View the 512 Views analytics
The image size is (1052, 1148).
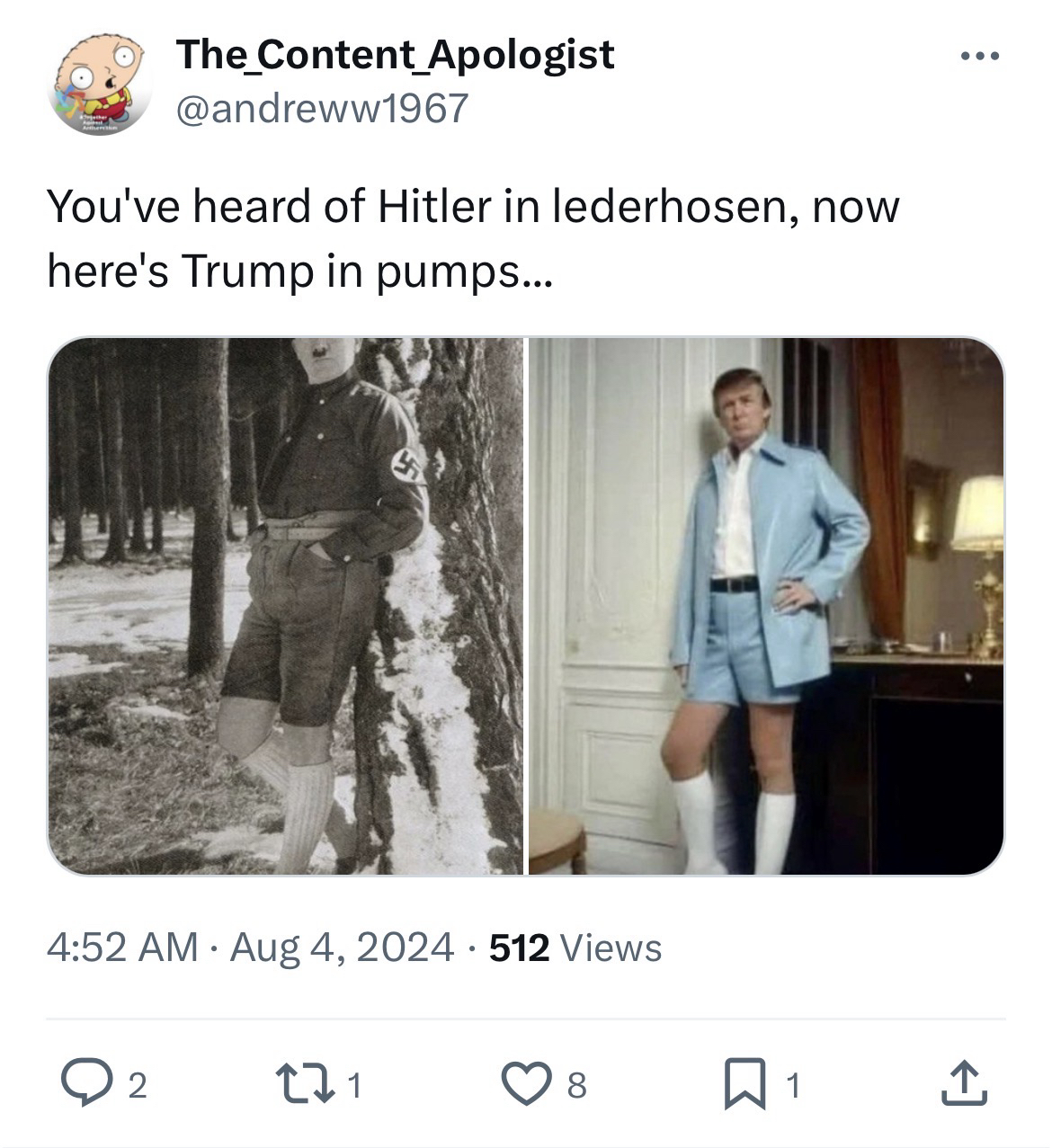(x=575, y=947)
